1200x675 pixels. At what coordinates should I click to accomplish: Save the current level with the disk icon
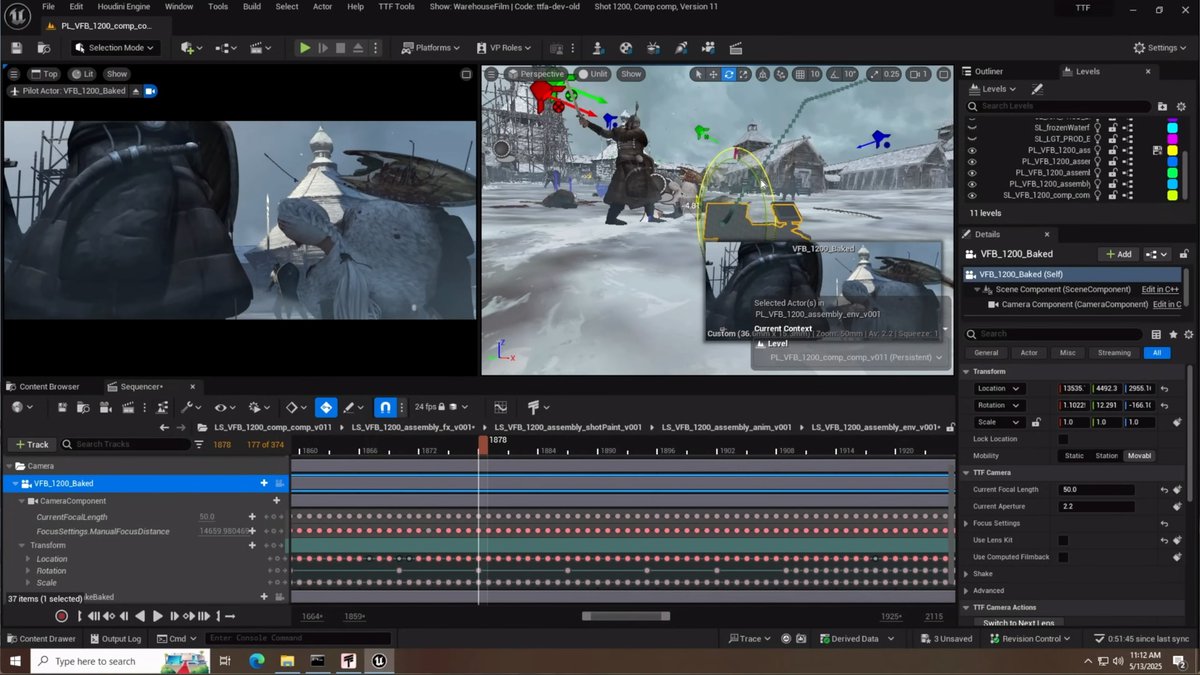click(17, 48)
